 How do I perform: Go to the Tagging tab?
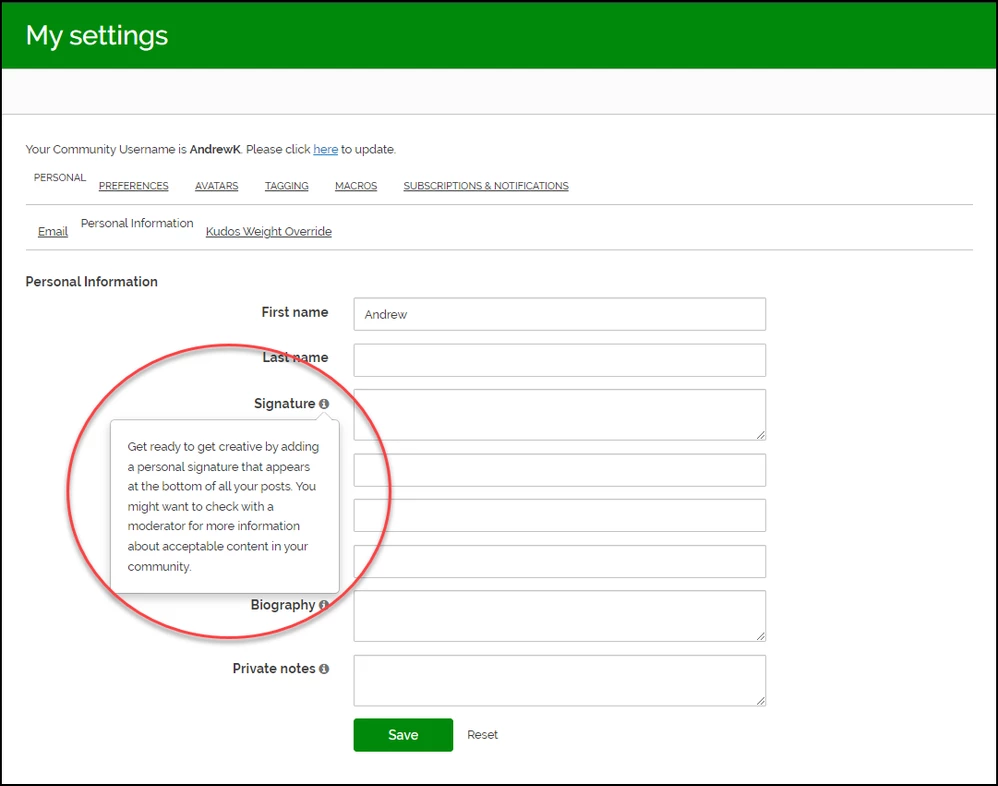(286, 186)
